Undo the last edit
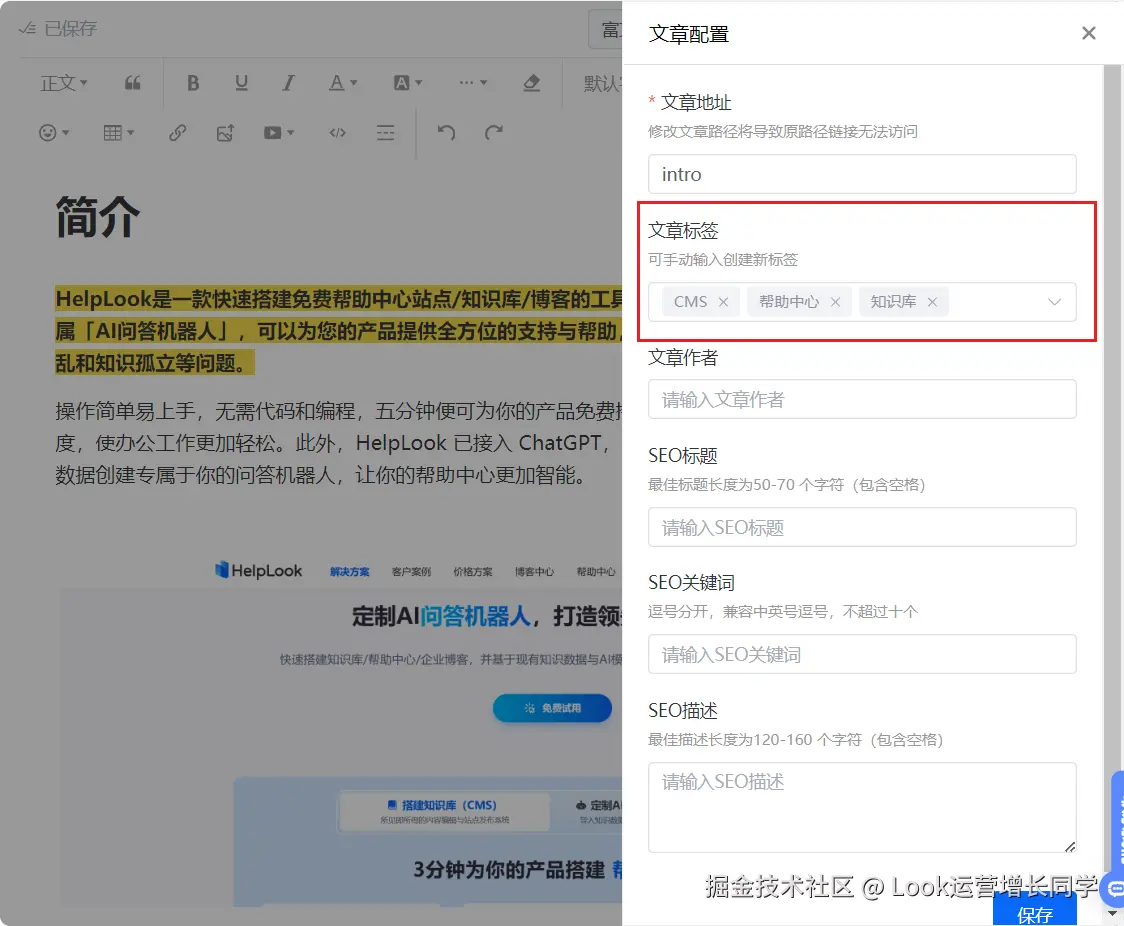The height and width of the screenshot is (926, 1124). click(446, 133)
